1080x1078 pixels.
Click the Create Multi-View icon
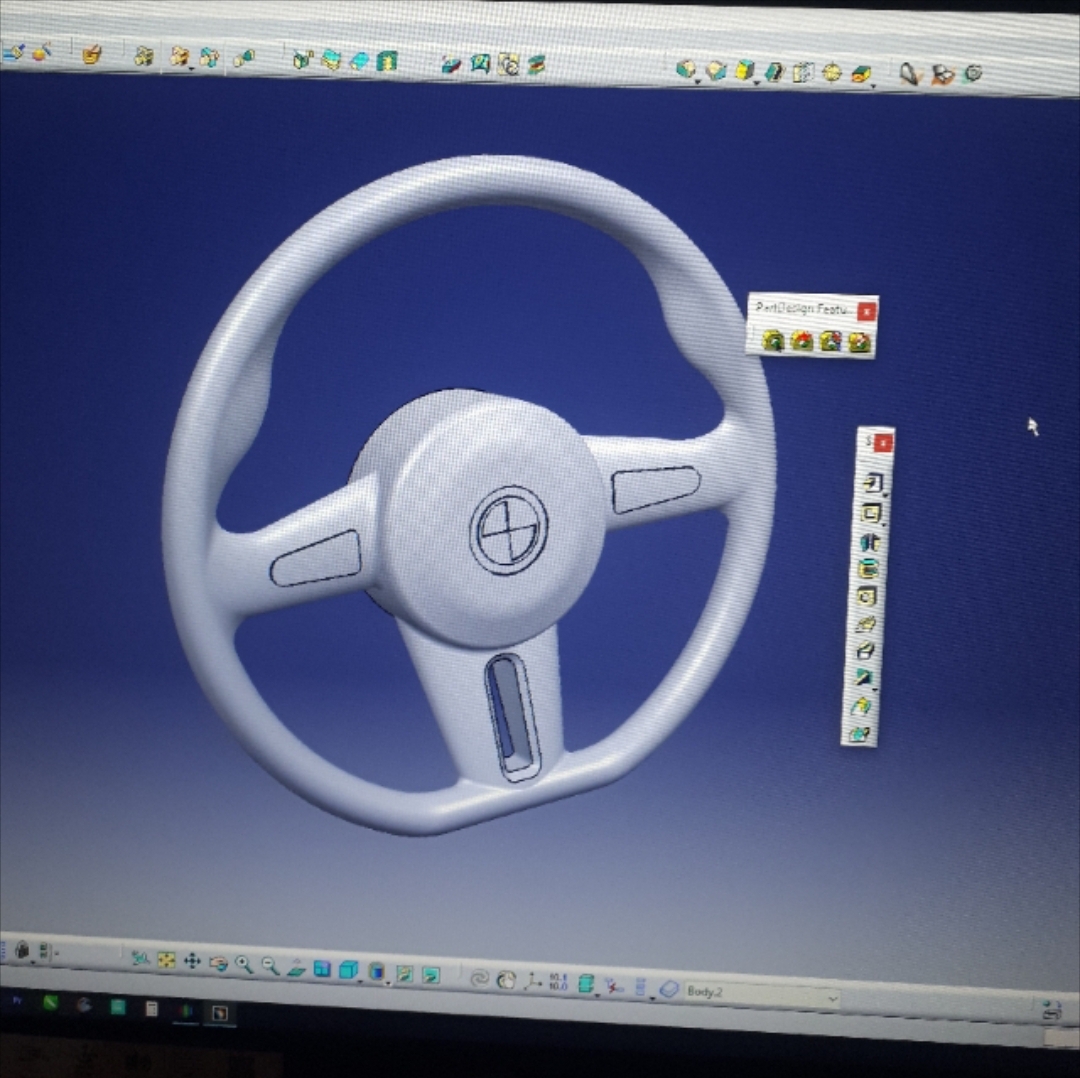click(322, 969)
